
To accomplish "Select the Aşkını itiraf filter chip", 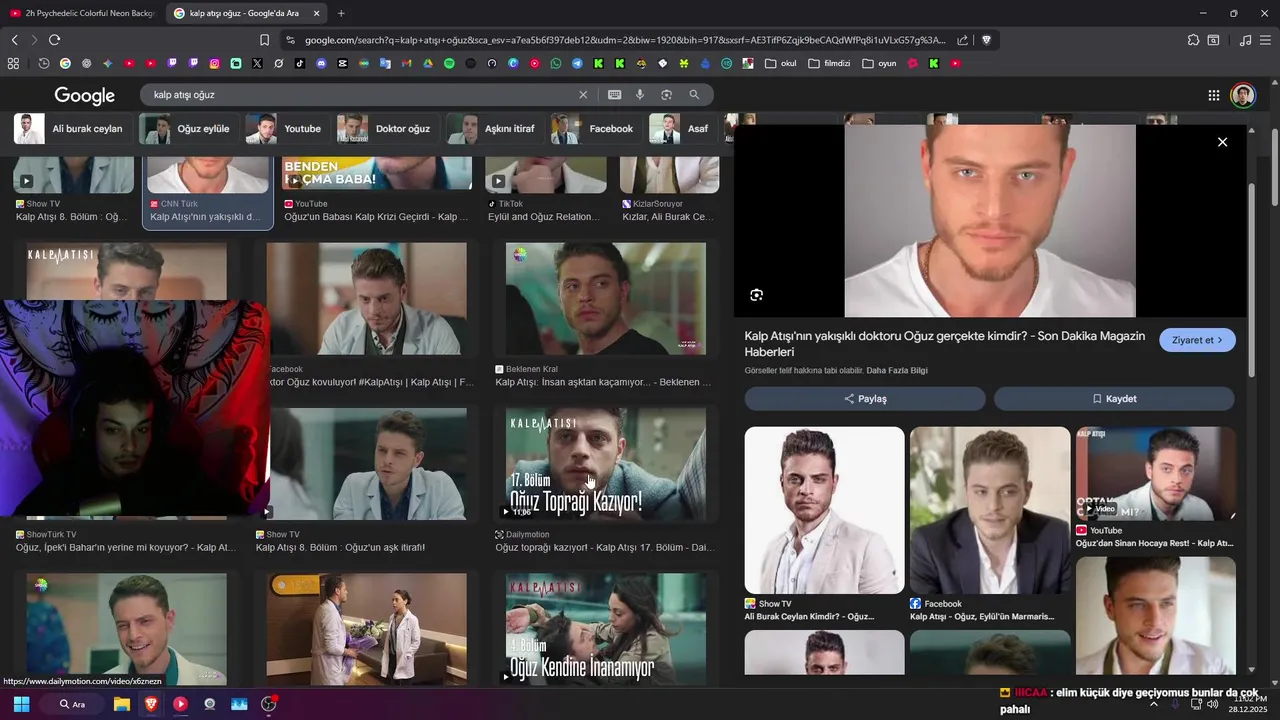I will click(x=493, y=128).
